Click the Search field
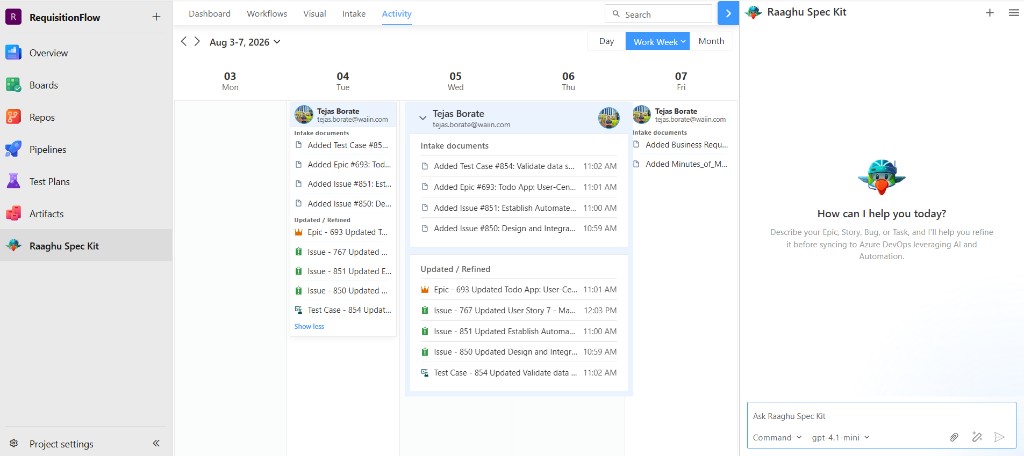1024x456 pixels. click(659, 14)
